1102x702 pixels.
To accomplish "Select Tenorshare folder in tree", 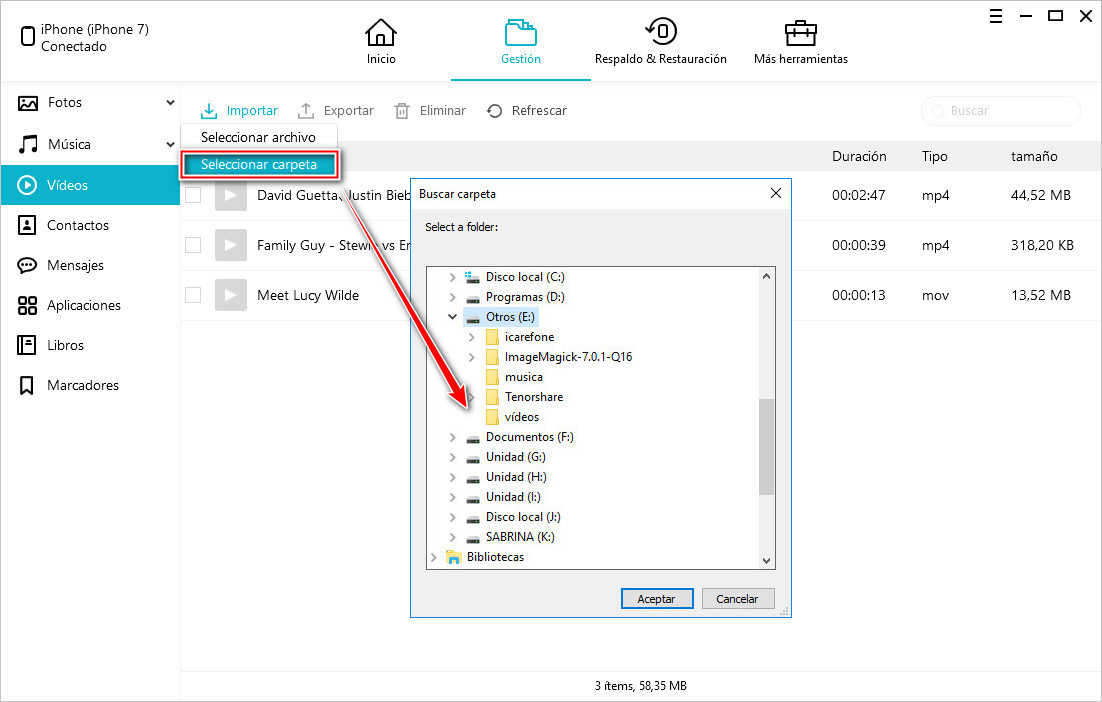I will point(533,397).
